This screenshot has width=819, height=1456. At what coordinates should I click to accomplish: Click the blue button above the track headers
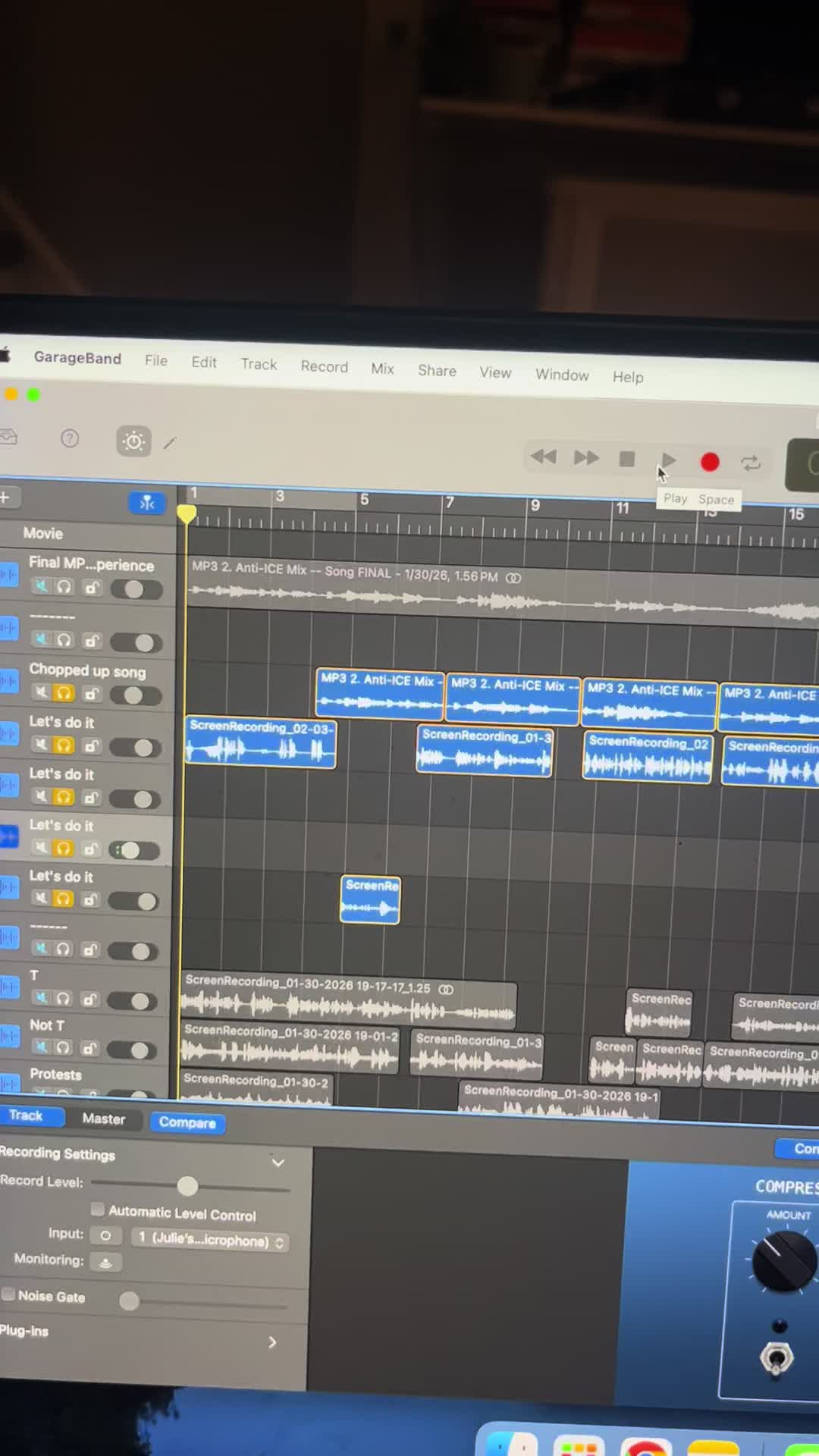click(x=147, y=502)
